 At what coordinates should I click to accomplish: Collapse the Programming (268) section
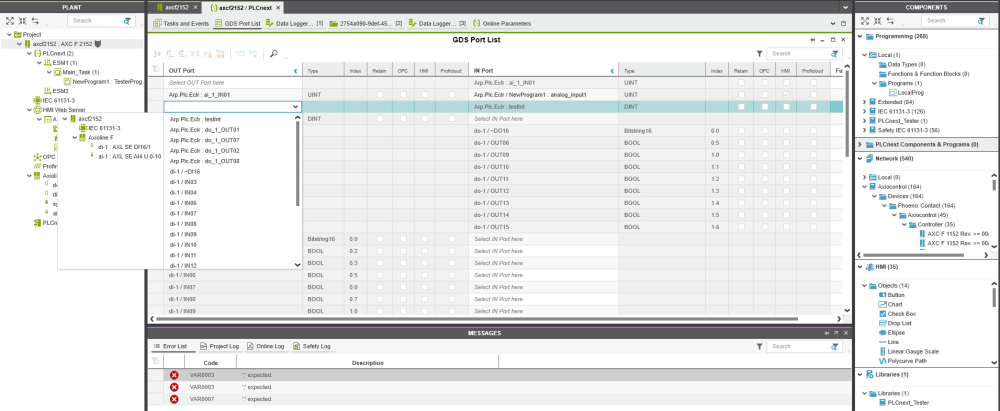862,36
